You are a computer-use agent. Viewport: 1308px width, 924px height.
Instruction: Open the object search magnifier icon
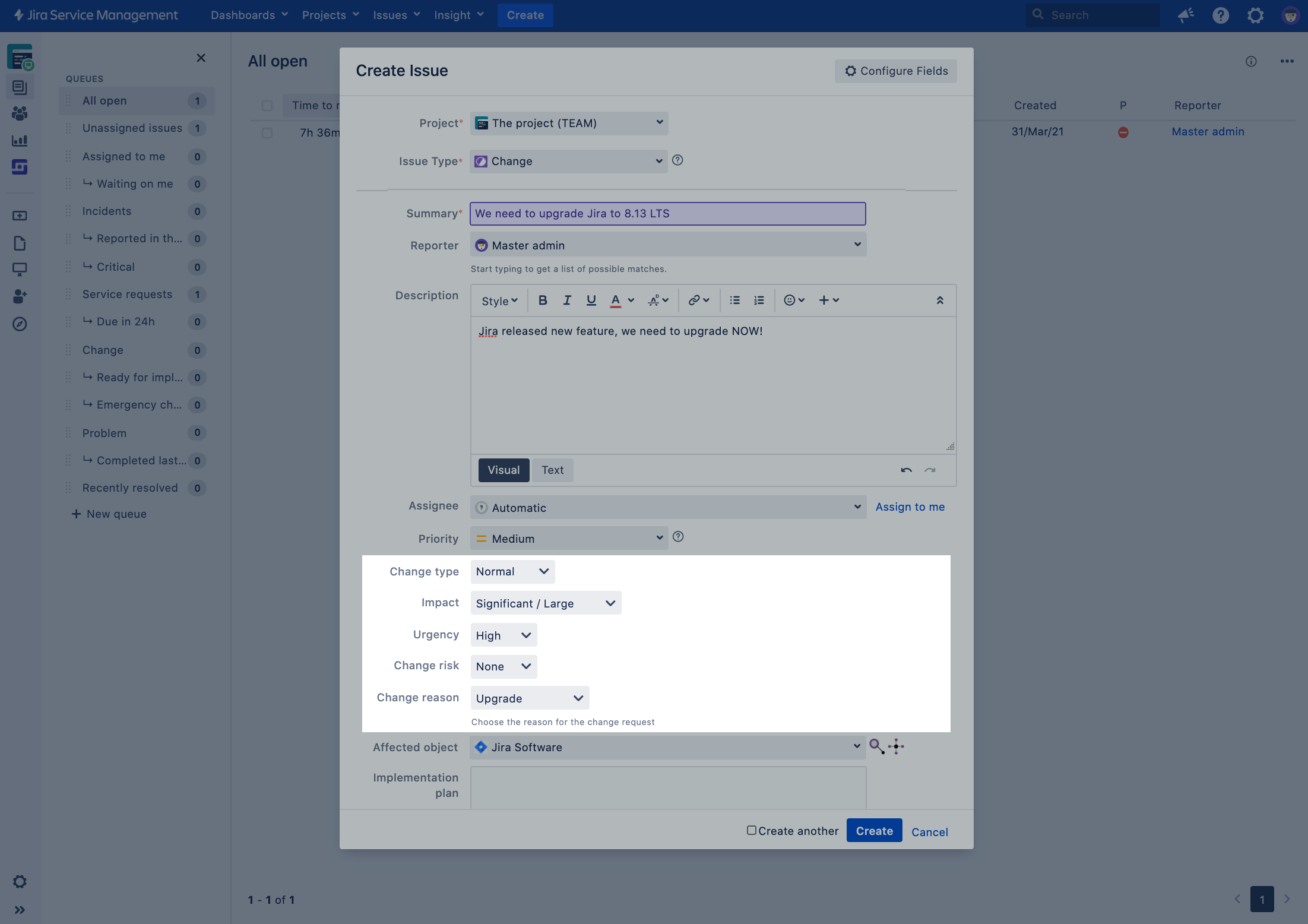(x=876, y=746)
